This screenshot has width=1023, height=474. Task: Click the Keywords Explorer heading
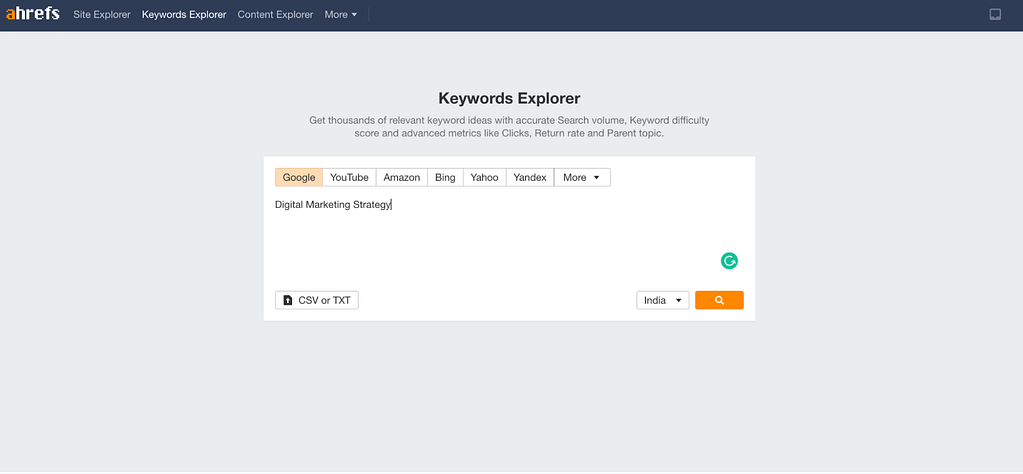(x=509, y=98)
